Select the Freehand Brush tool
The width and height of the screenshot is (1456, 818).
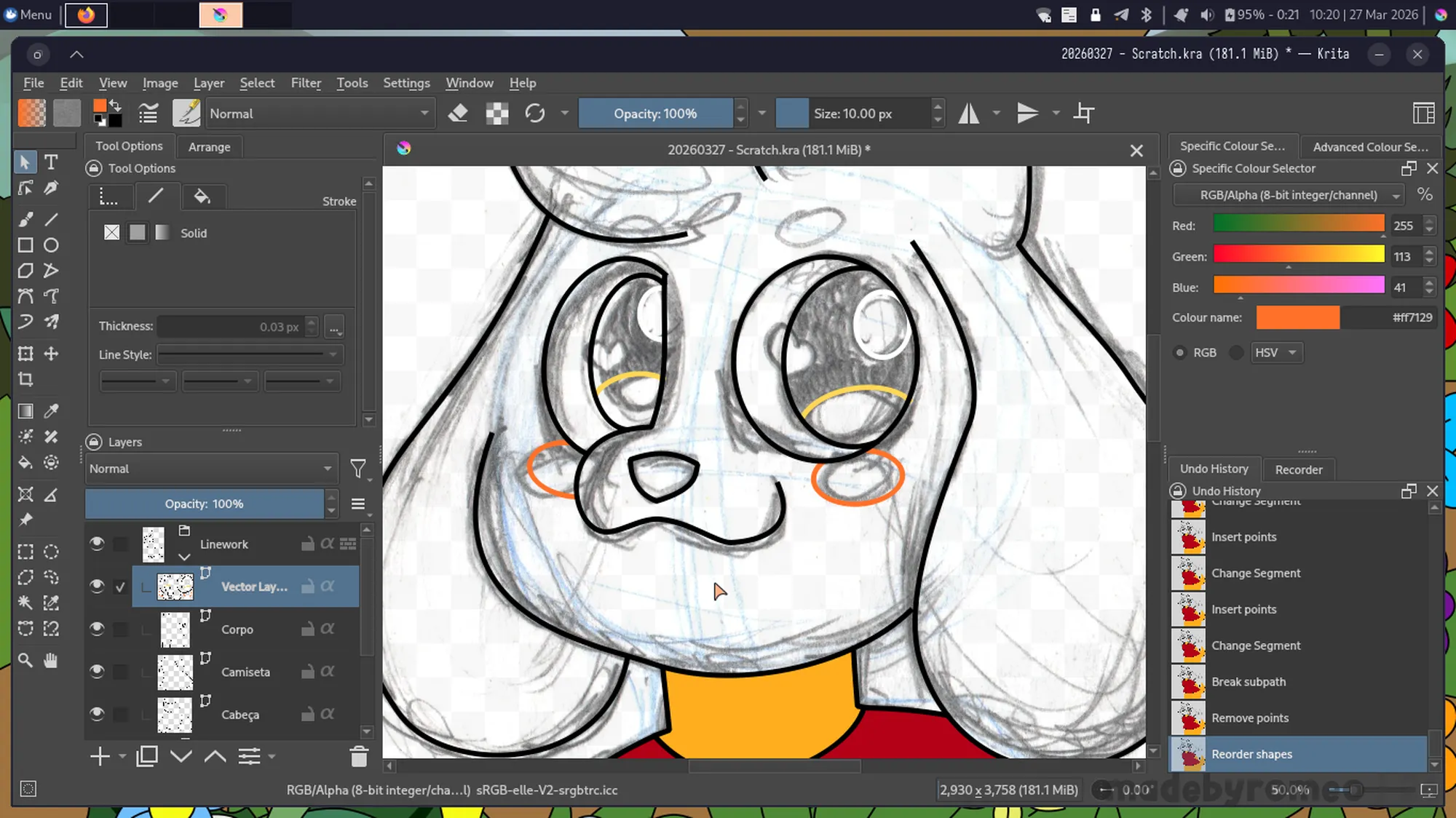point(25,219)
